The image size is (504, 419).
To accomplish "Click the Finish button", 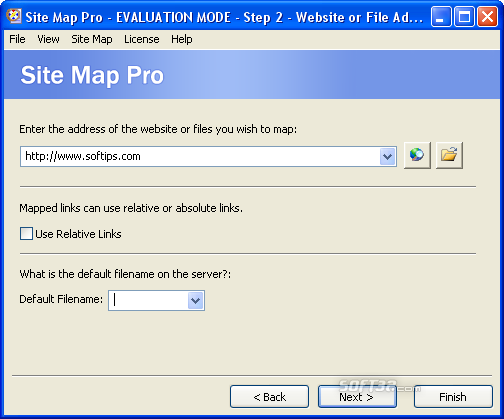I will 453,397.
